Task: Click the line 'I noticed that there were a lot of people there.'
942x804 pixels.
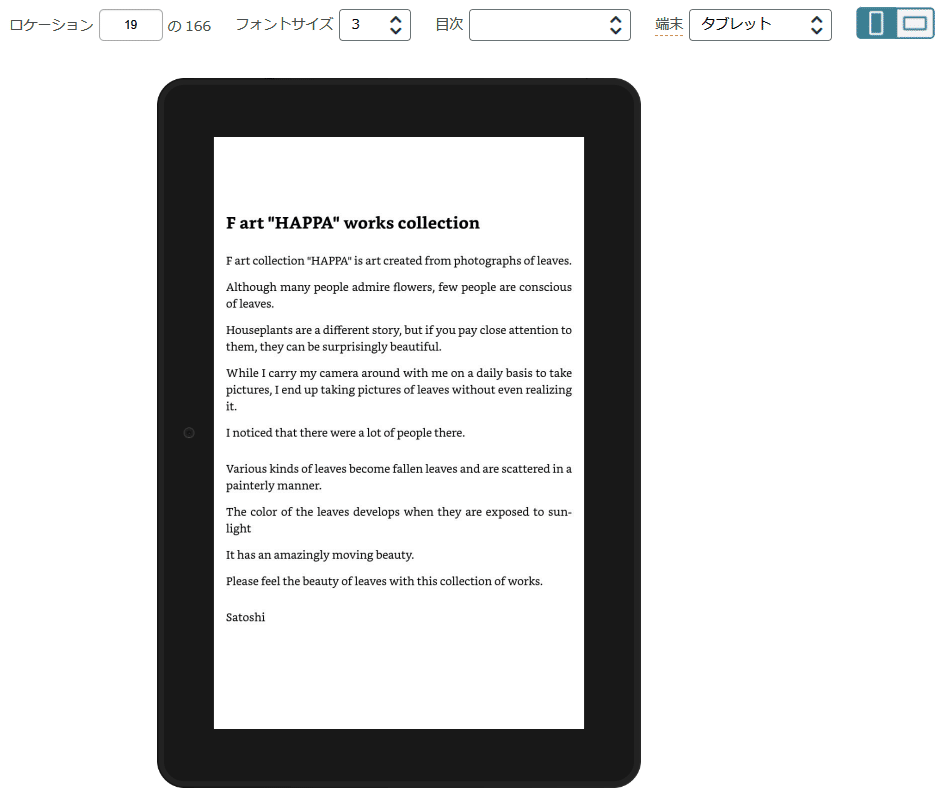Action: click(345, 433)
